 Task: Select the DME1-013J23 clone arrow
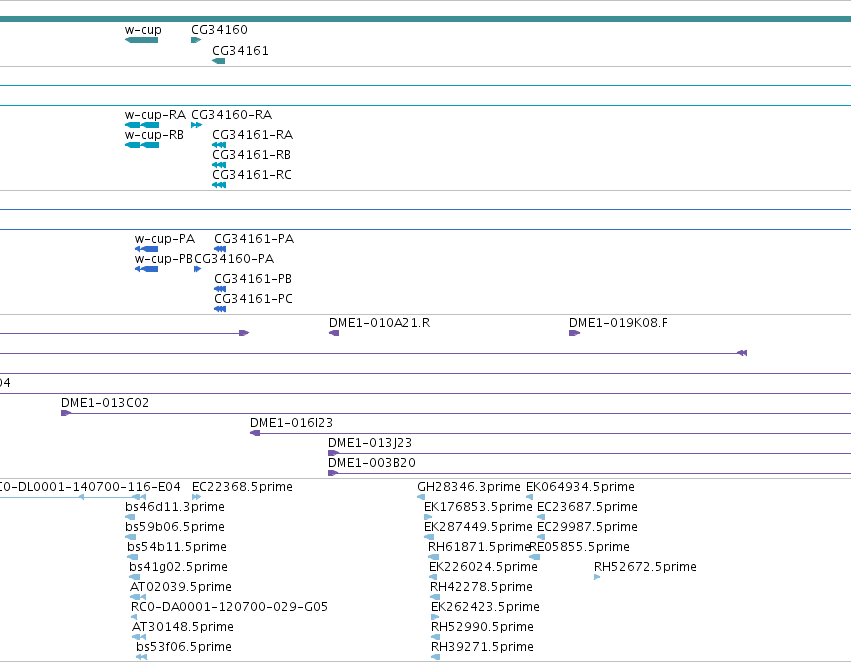tap(334, 454)
